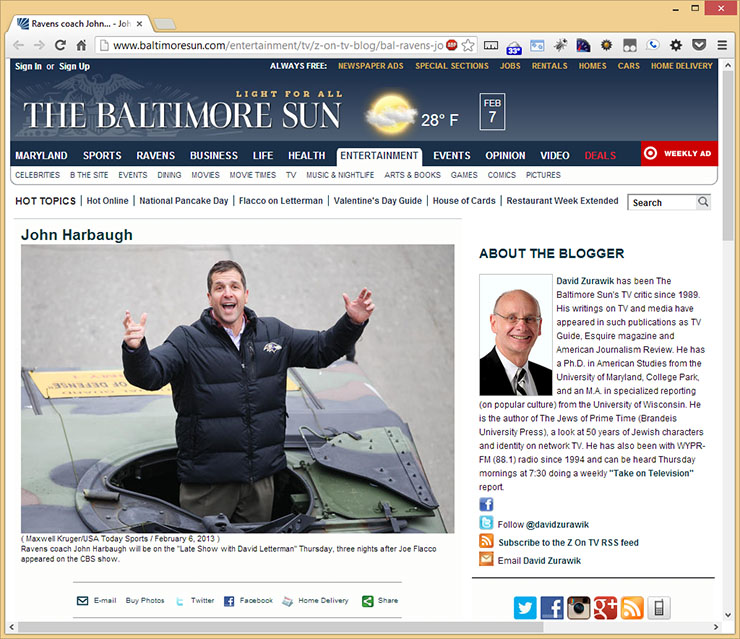Screen dimensions: 740x639
Task: Open the mobile phone icon button
Action: pos(659,608)
